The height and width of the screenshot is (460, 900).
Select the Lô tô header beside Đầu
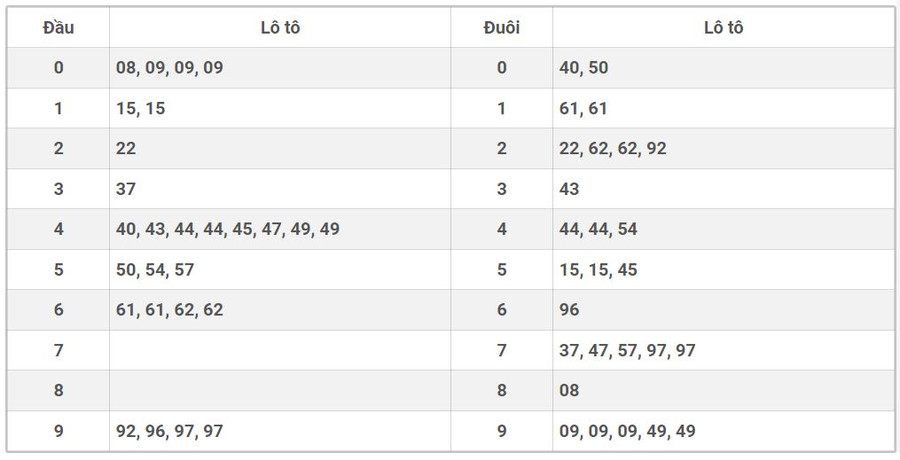(279, 28)
